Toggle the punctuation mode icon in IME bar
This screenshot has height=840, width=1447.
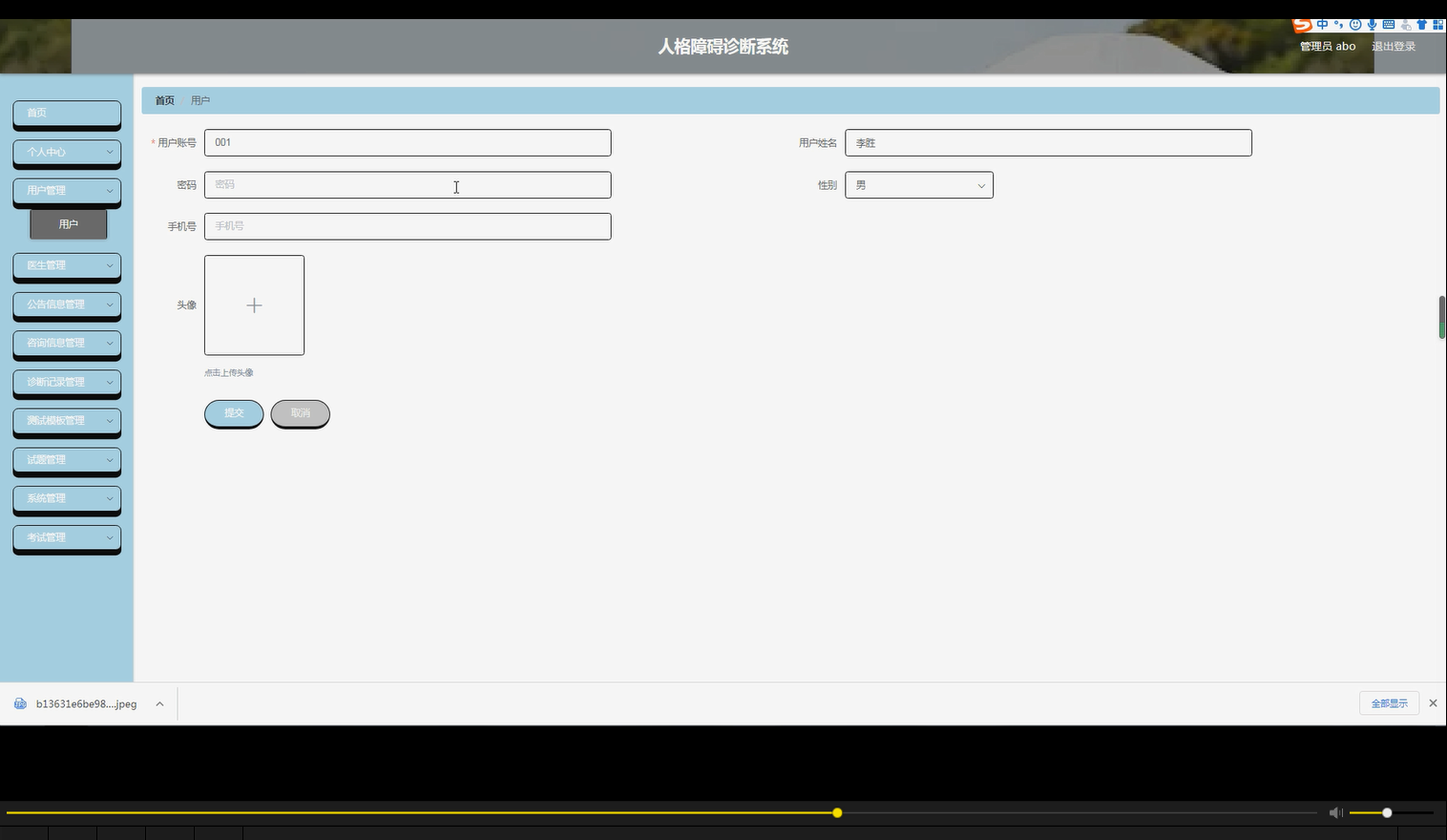[x=1338, y=25]
